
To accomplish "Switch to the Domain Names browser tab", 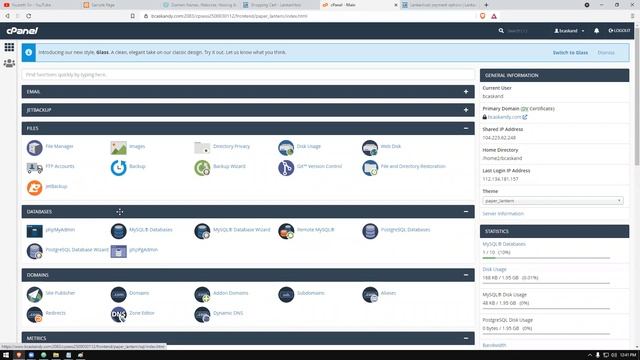I will [x=200, y=5].
